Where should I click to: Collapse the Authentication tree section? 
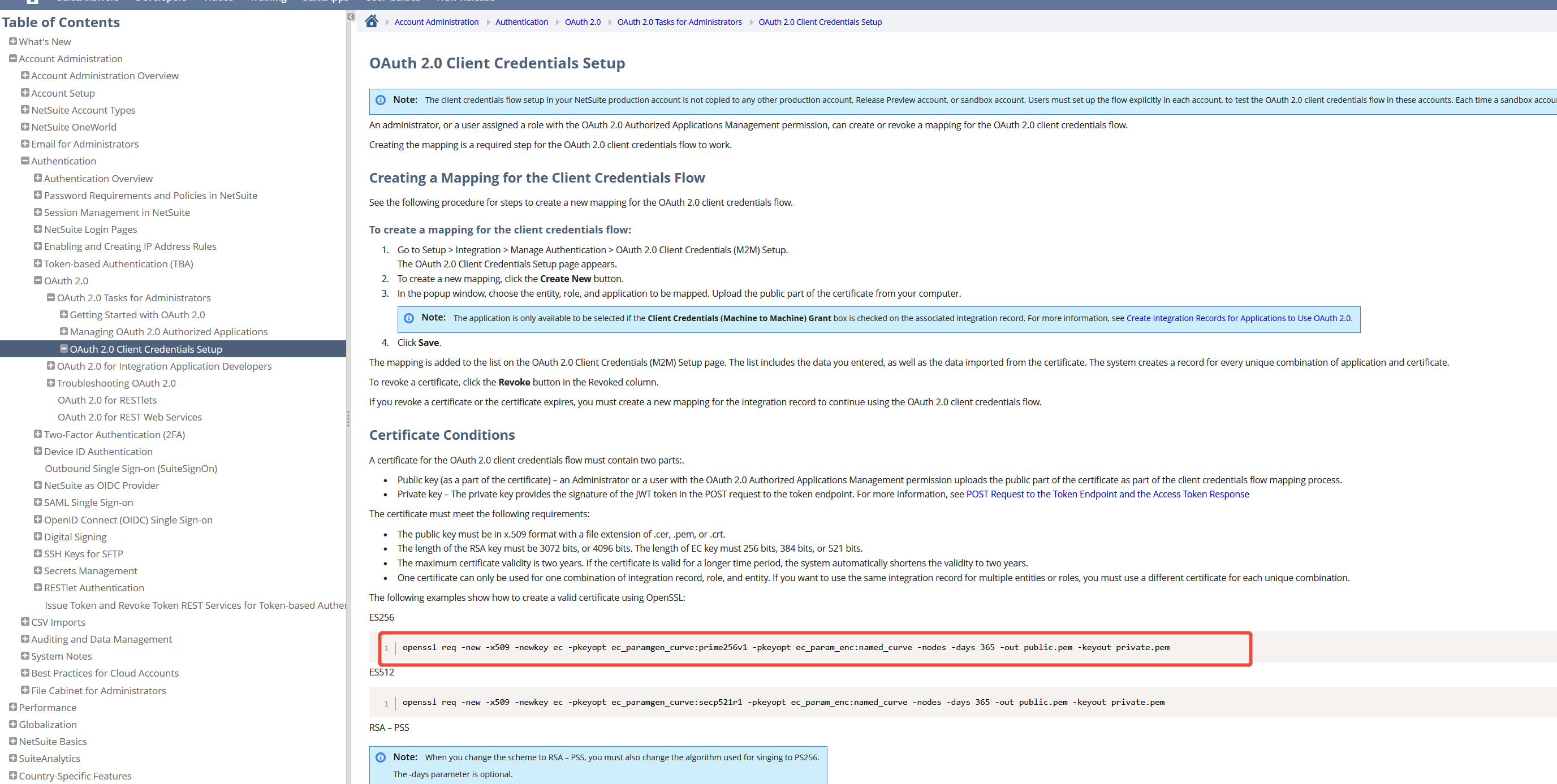pyautogui.click(x=25, y=161)
